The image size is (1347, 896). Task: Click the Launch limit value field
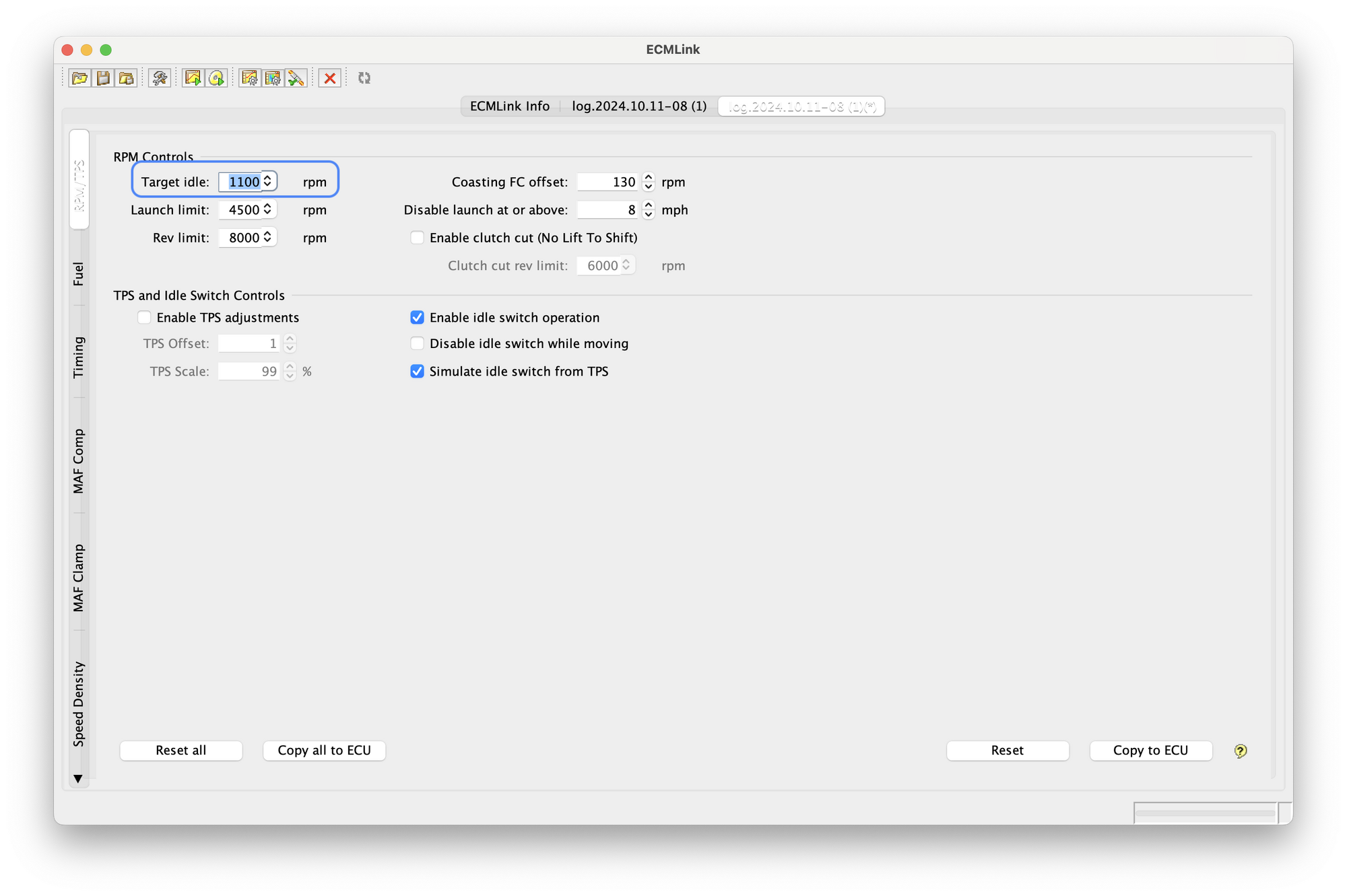(x=240, y=209)
